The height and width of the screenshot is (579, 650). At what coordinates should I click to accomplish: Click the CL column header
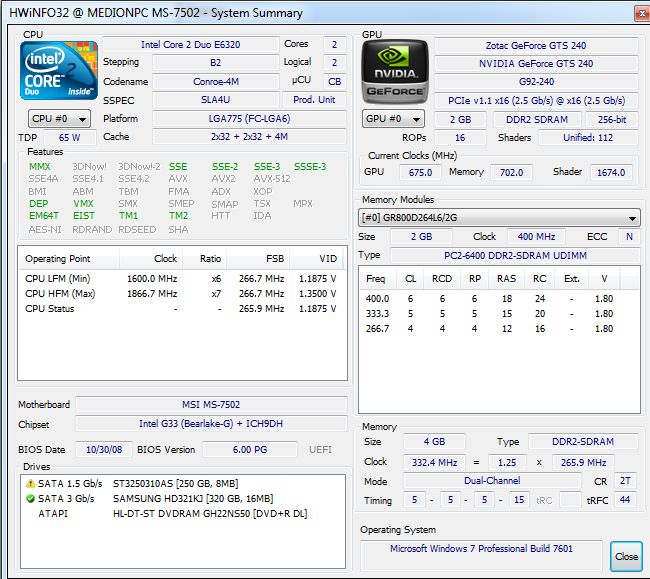click(x=410, y=279)
